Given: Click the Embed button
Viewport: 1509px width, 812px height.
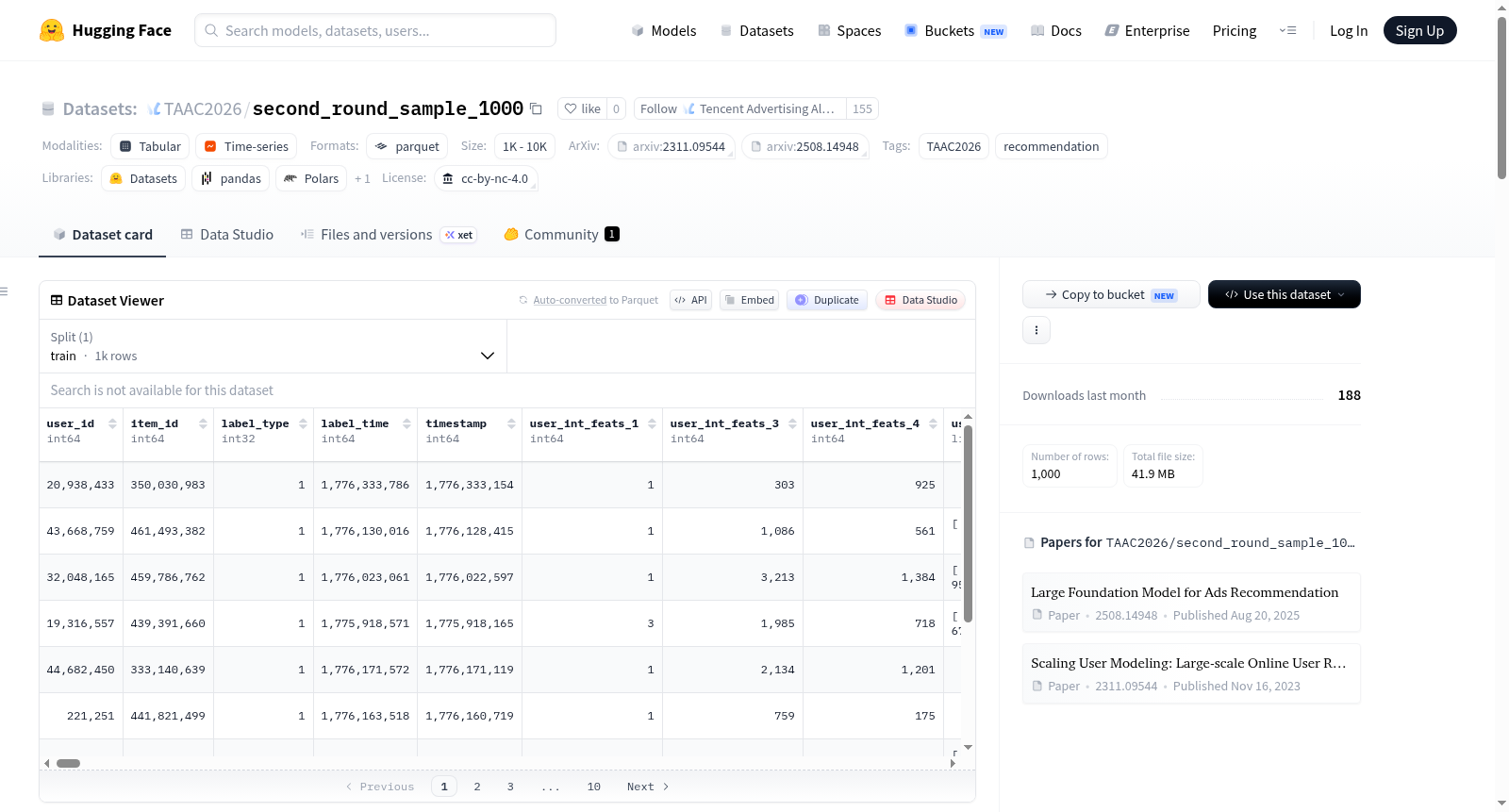Looking at the screenshot, I should pos(749,300).
